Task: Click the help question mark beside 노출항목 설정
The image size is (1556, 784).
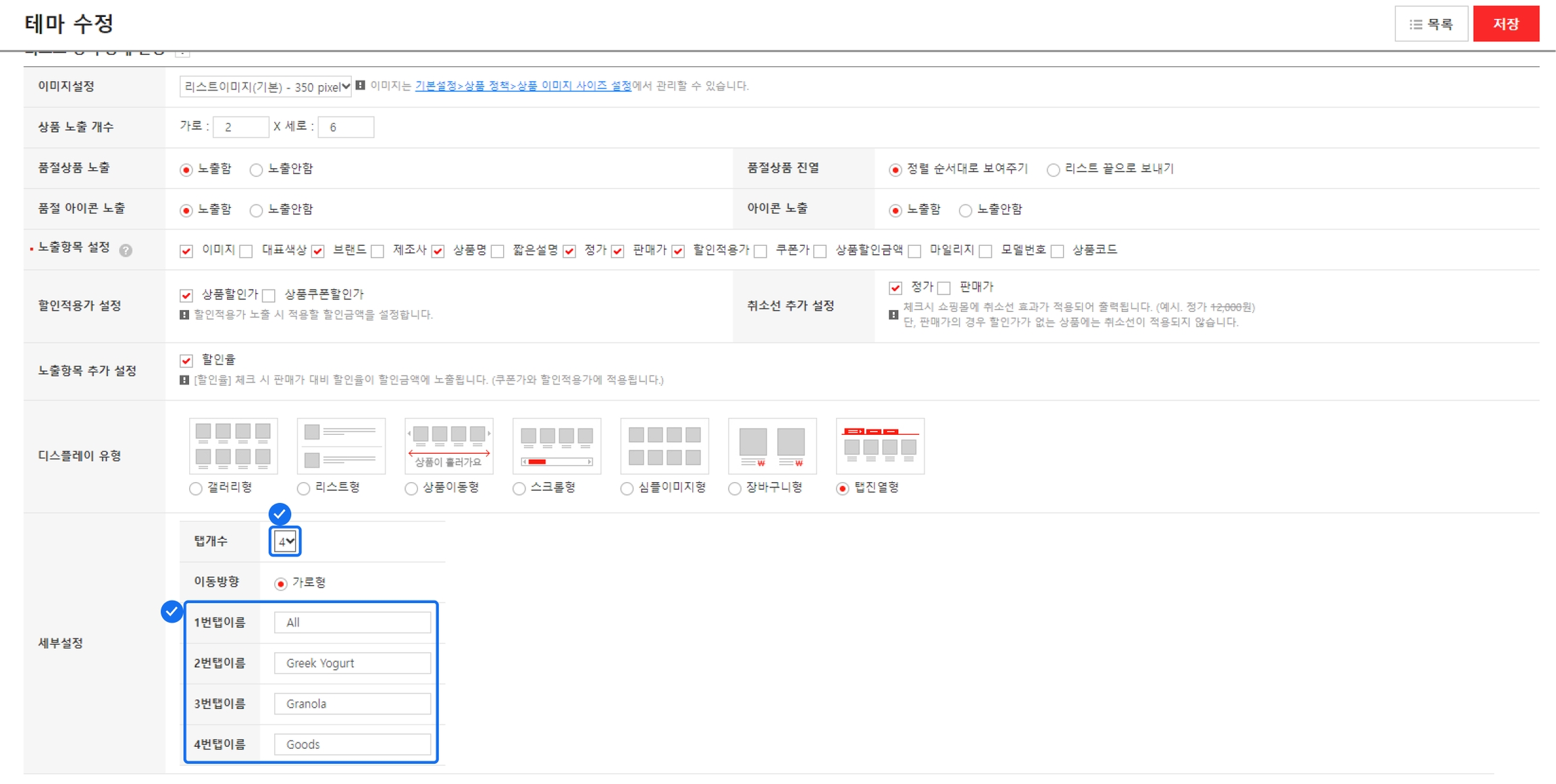Action: [x=126, y=251]
